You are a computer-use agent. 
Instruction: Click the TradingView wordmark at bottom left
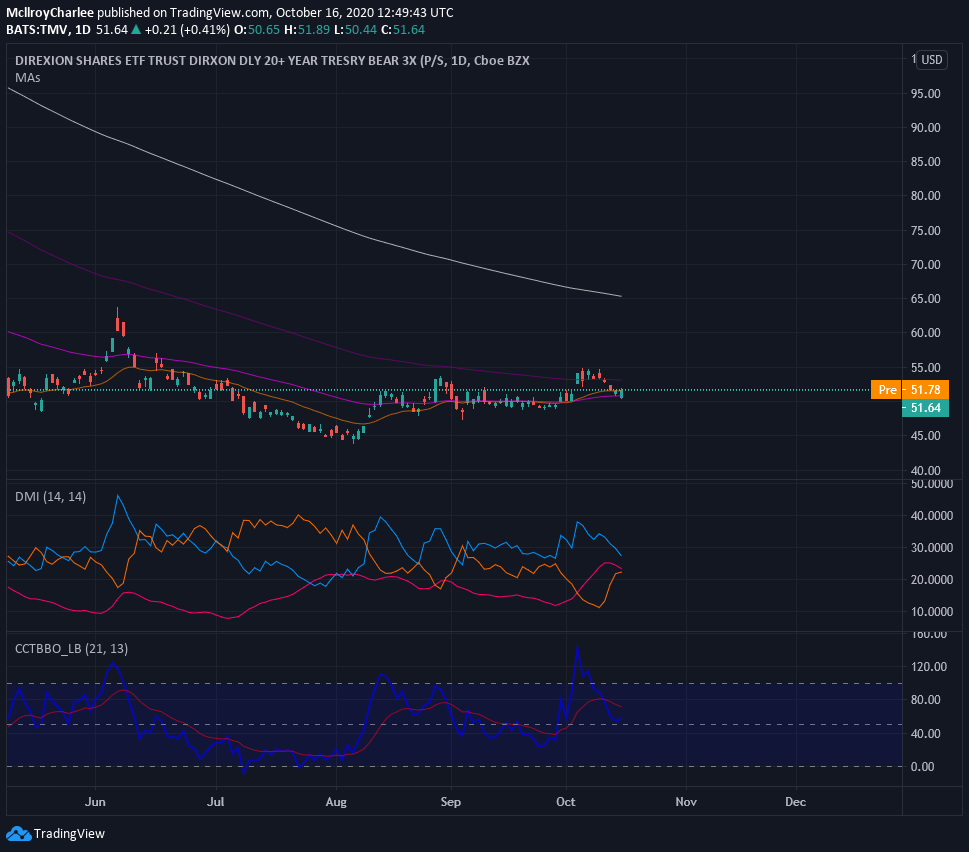(x=69, y=834)
